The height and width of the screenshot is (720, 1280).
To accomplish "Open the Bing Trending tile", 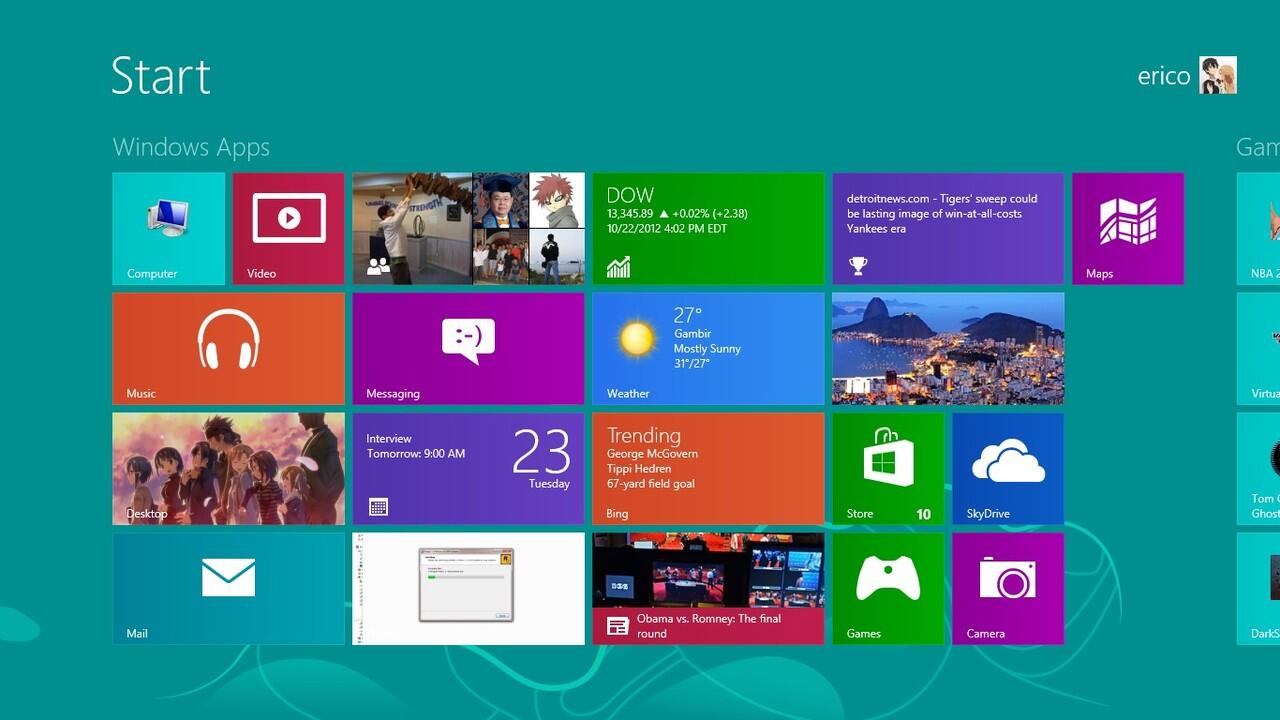I will (708, 468).
